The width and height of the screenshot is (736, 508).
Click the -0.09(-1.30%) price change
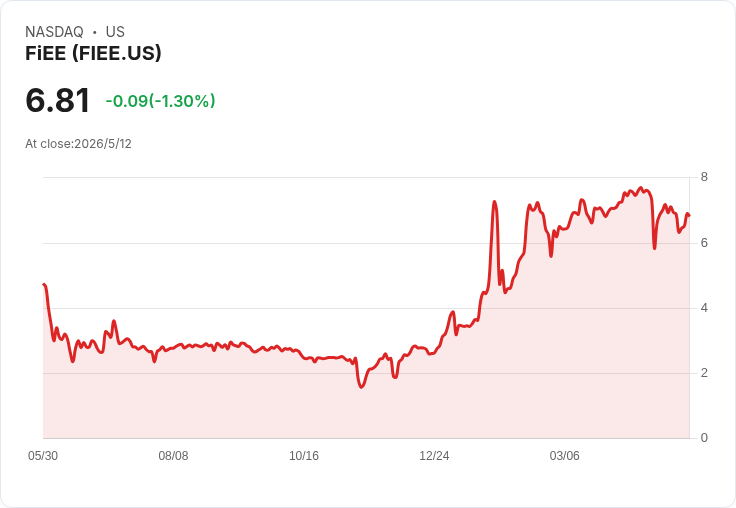(x=161, y=100)
